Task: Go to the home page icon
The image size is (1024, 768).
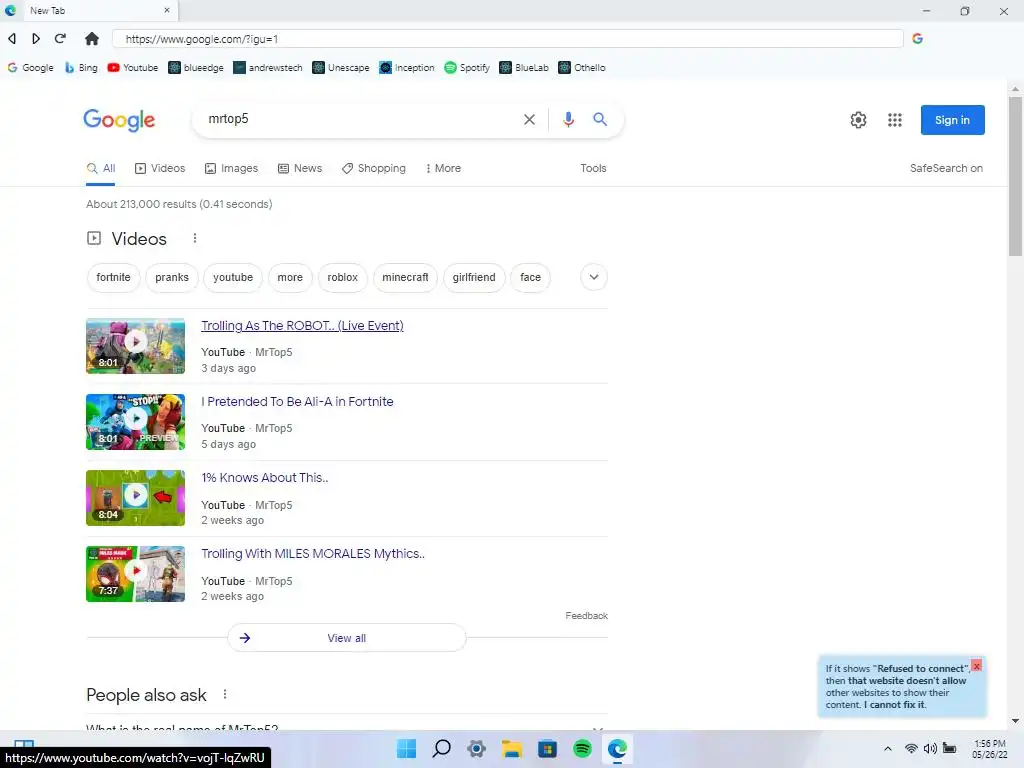Action: (92, 39)
